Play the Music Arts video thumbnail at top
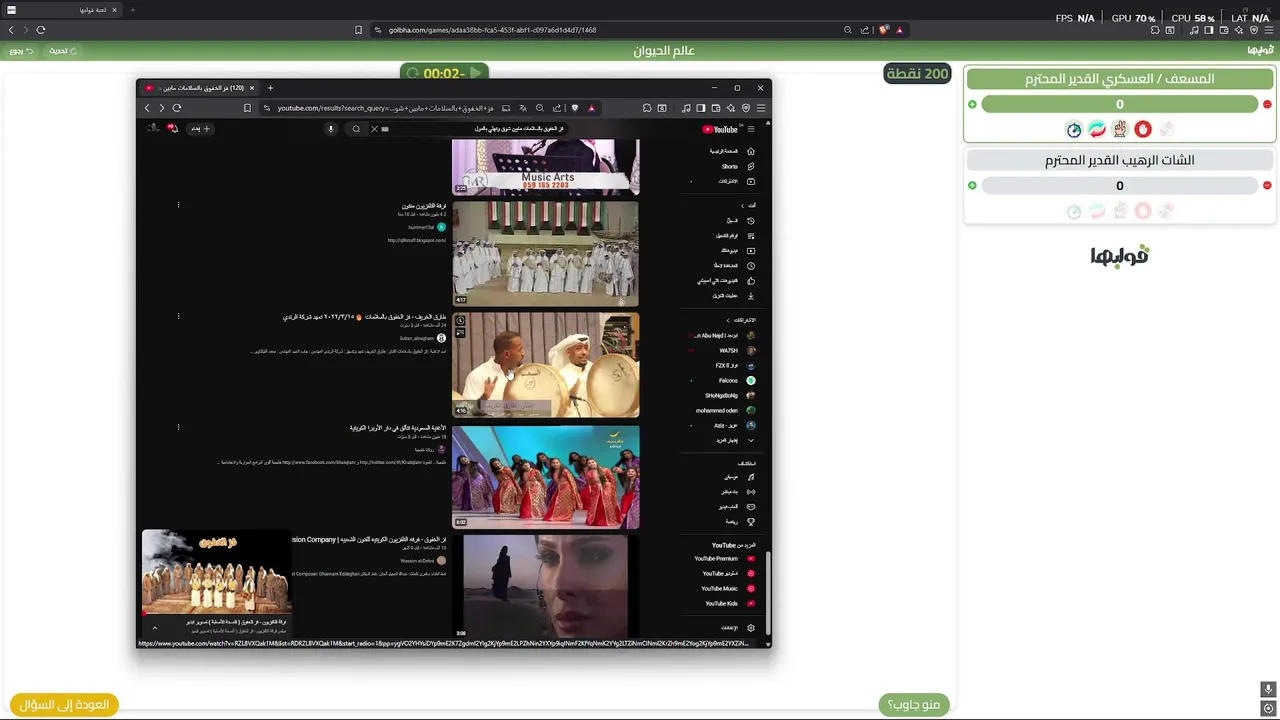This screenshot has width=1280, height=720. click(x=545, y=166)
